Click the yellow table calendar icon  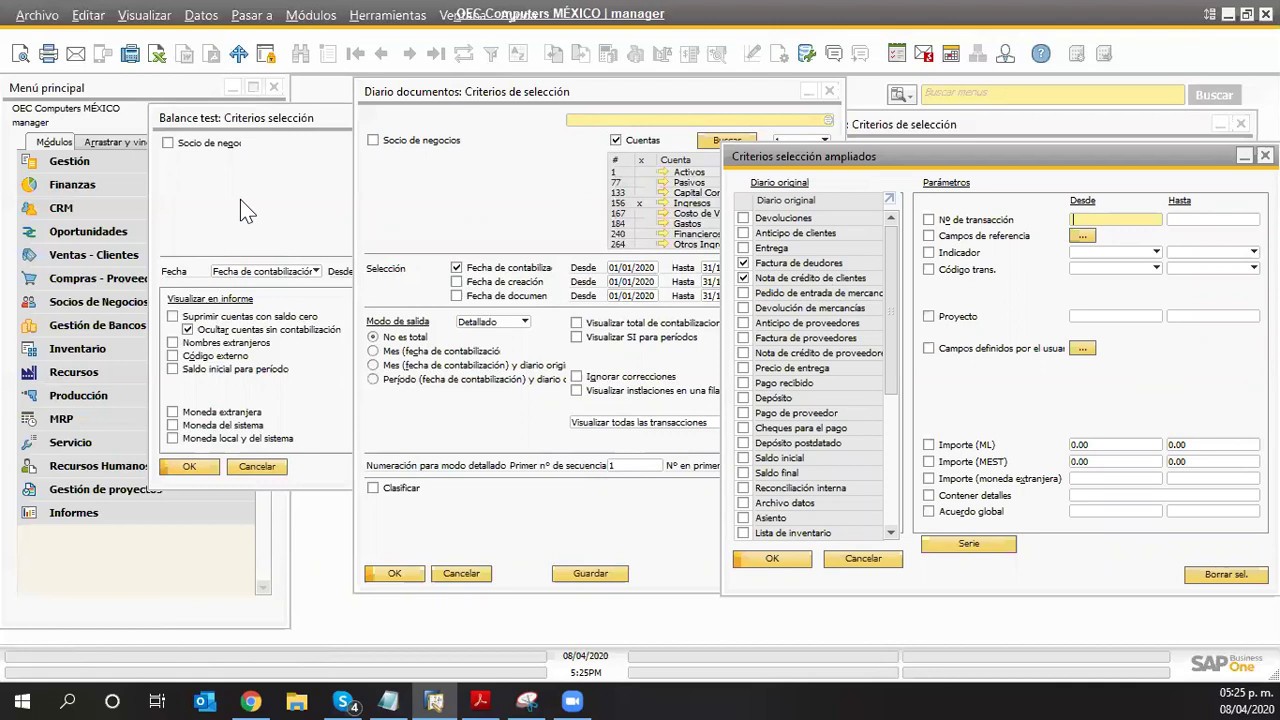click(x=951, y=54)
